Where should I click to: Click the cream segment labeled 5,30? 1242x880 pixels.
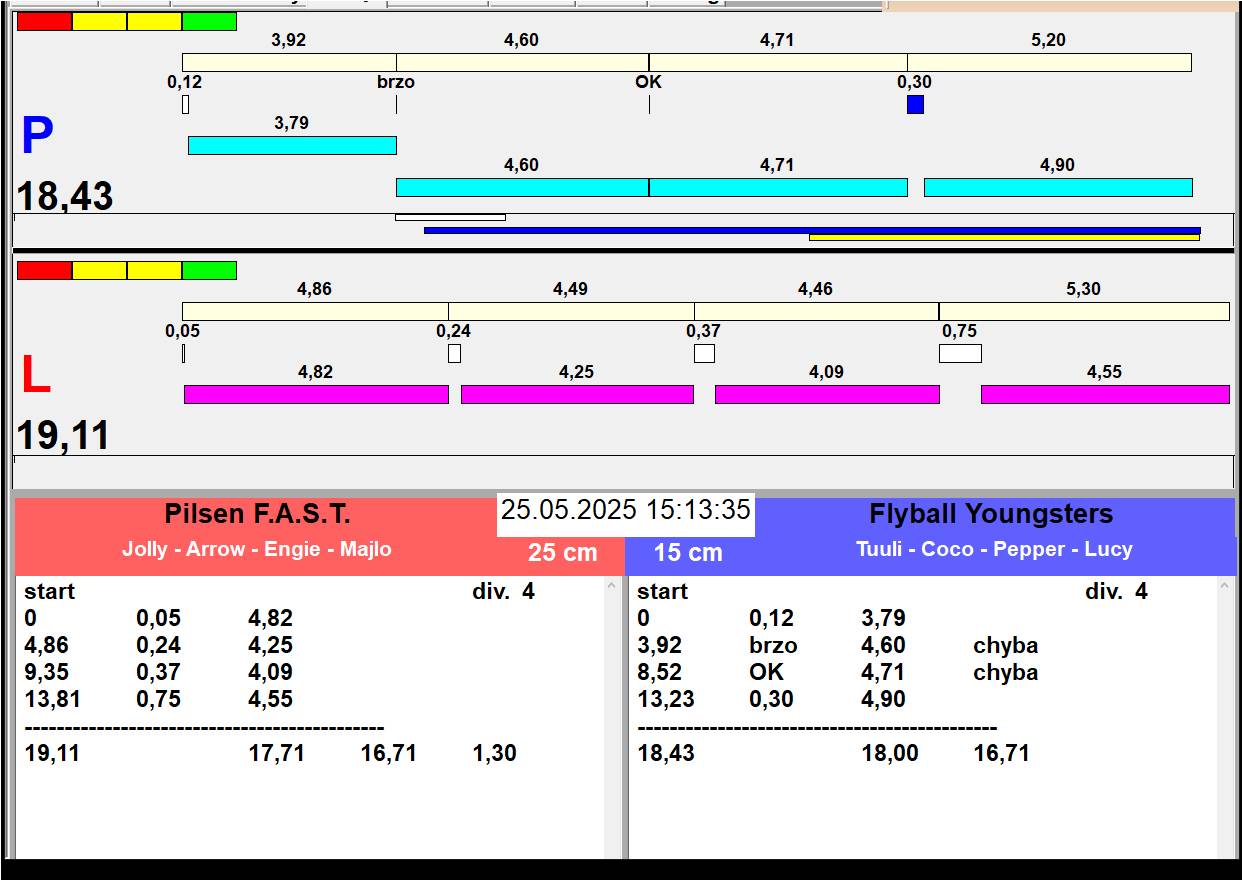[1084, 311]
